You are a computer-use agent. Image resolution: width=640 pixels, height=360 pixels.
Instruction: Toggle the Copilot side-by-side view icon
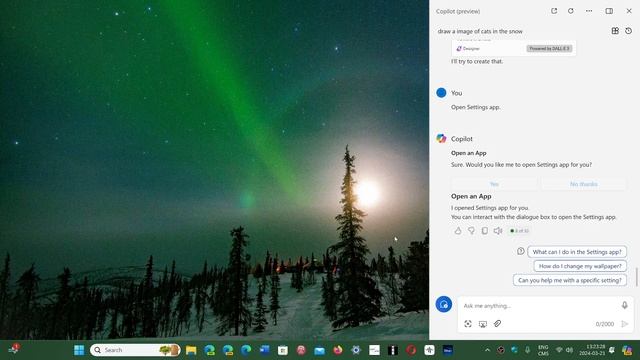(x=609, y=11)
